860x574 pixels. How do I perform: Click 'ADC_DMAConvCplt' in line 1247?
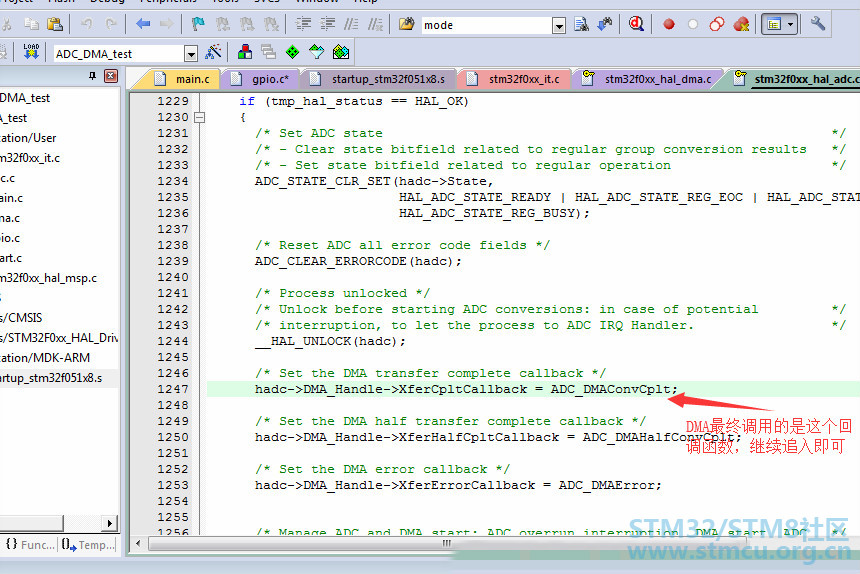pos(610,389)
